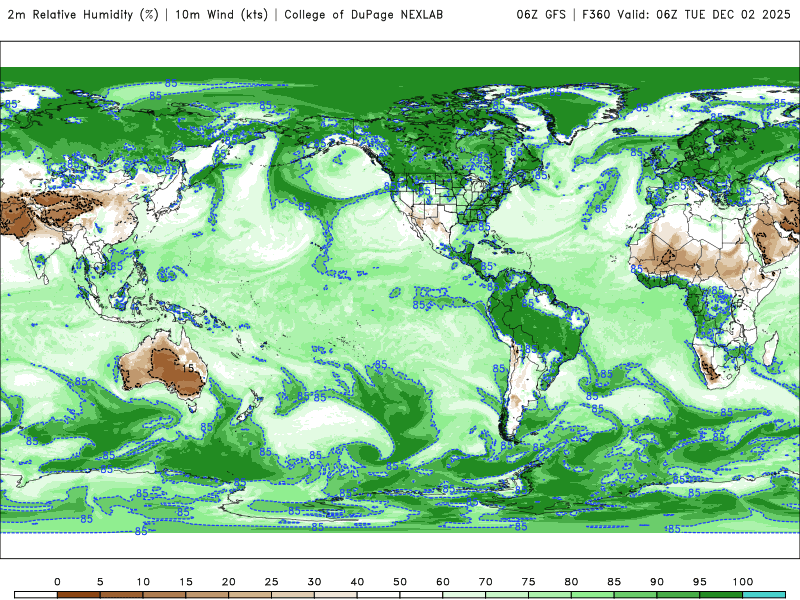Click the legend value '0'
The image size is (800, 600).
pyautogui.click(x=57, y=582)
